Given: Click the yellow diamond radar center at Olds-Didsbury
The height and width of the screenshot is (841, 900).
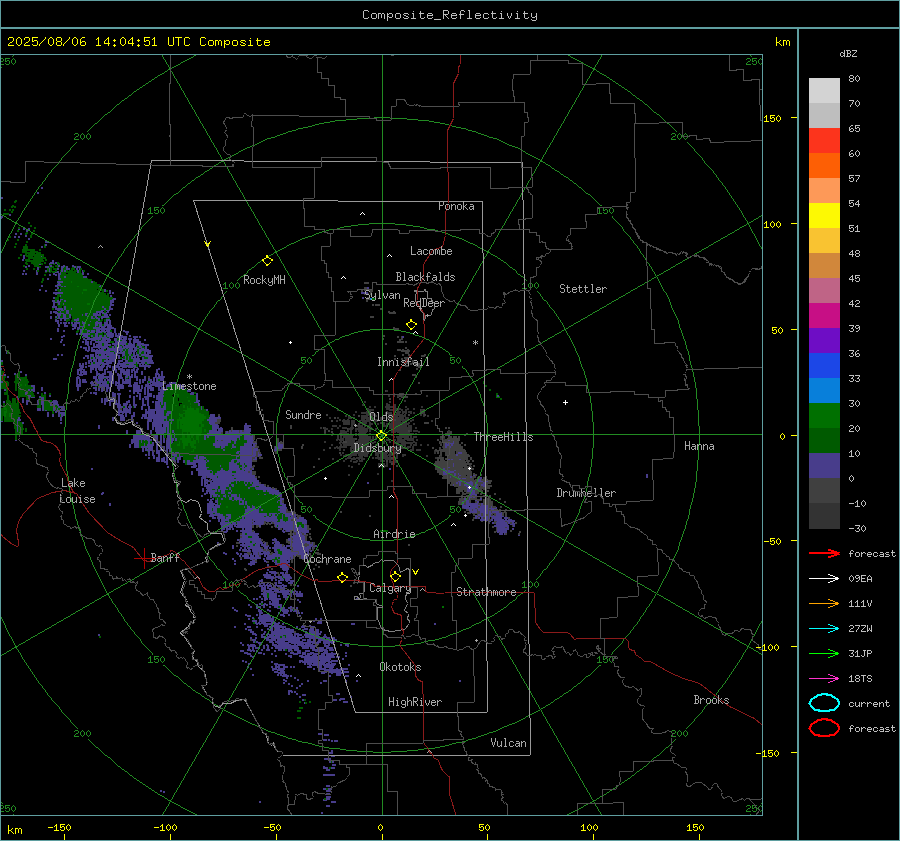Looking at the screenshot, I should pyautogui.click(x=381, y=436).
